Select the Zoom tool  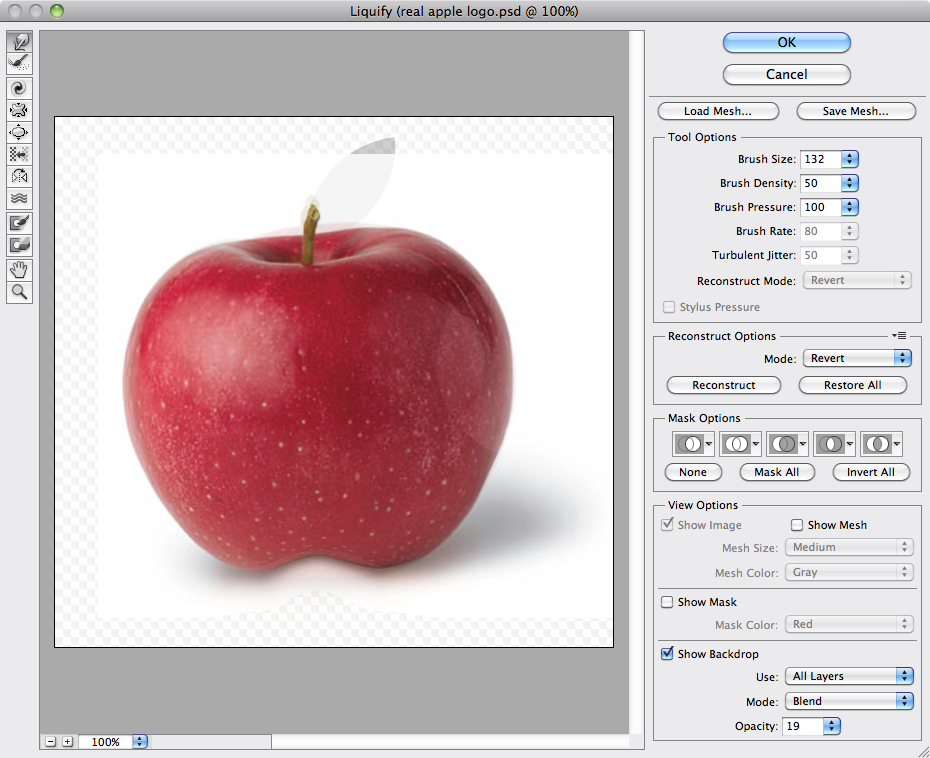(19, 292)
